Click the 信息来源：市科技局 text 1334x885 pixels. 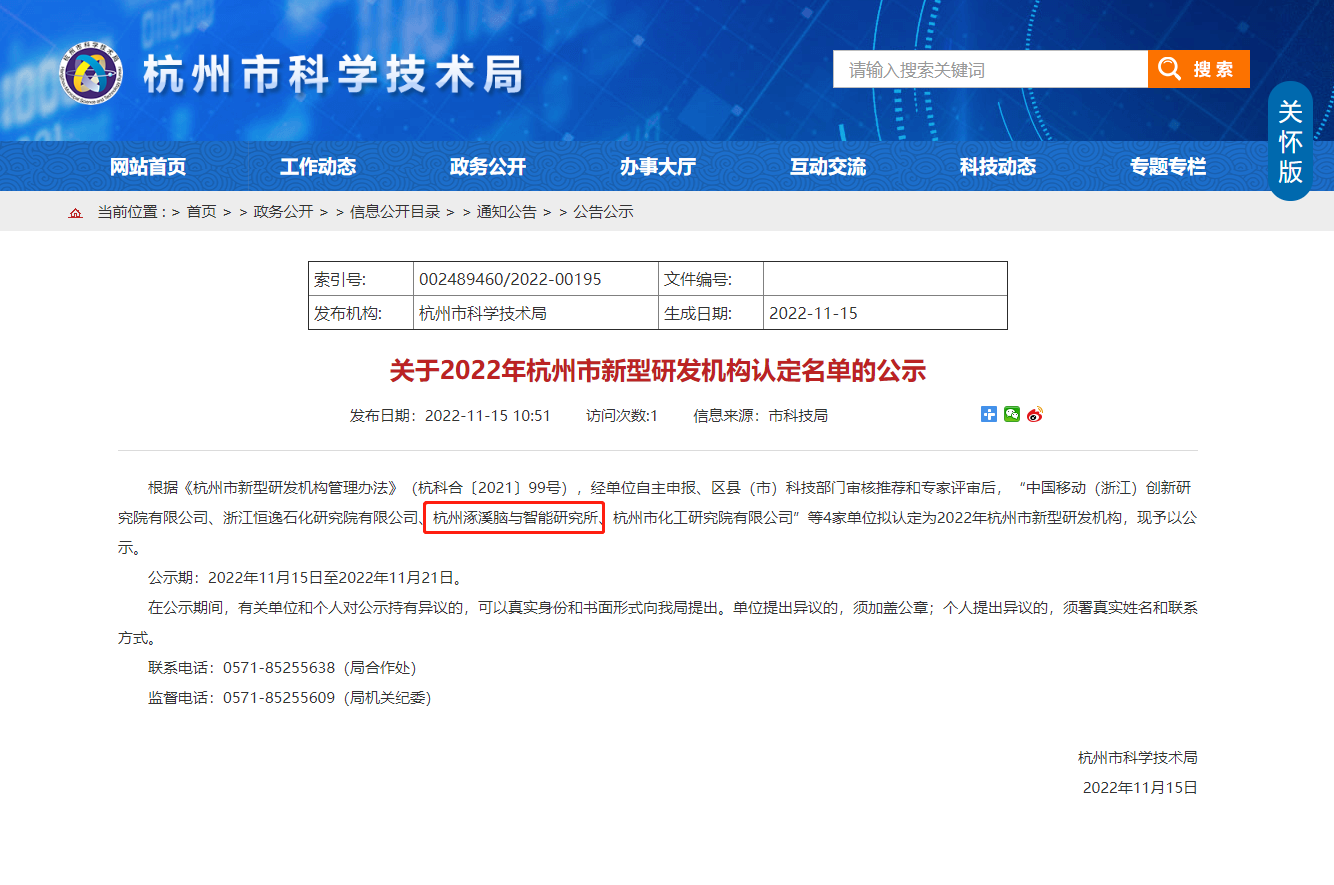[760, 415]
